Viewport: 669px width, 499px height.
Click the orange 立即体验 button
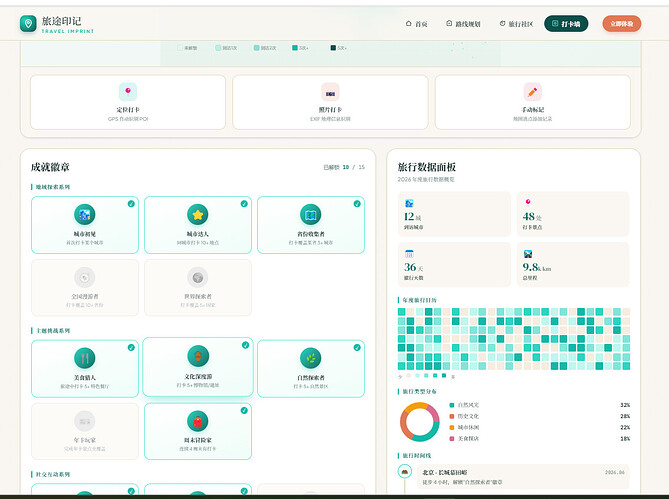coord(622,23)
